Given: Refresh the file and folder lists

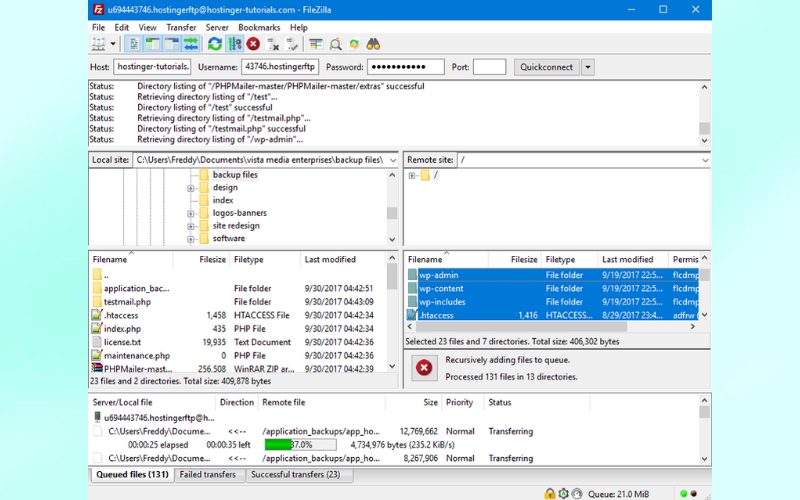Looking at the screenshot, I should pos(215,44).
